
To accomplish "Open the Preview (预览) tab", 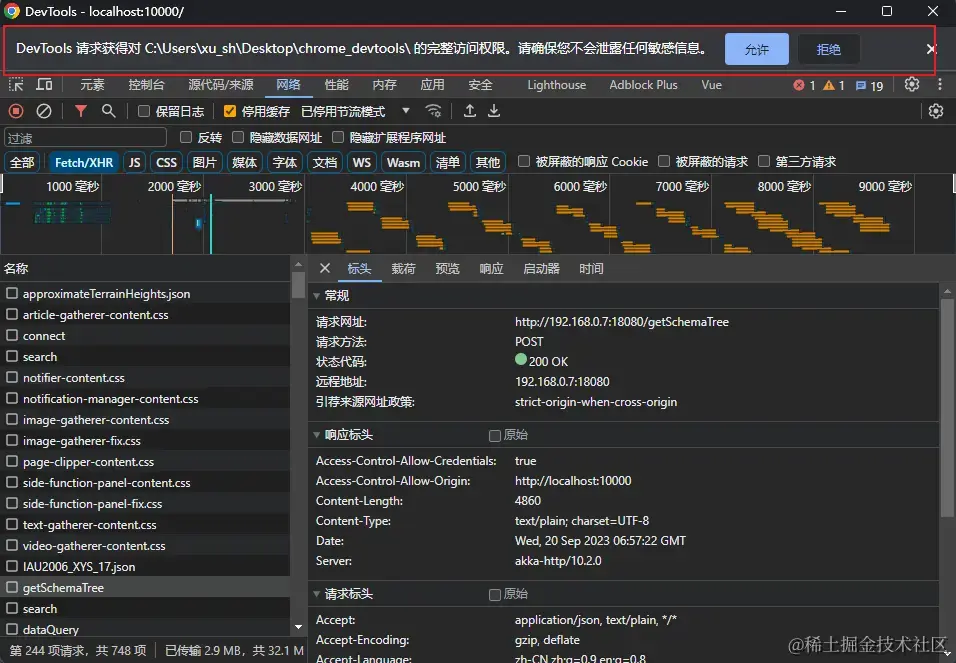I will click(x=447, y=268).
